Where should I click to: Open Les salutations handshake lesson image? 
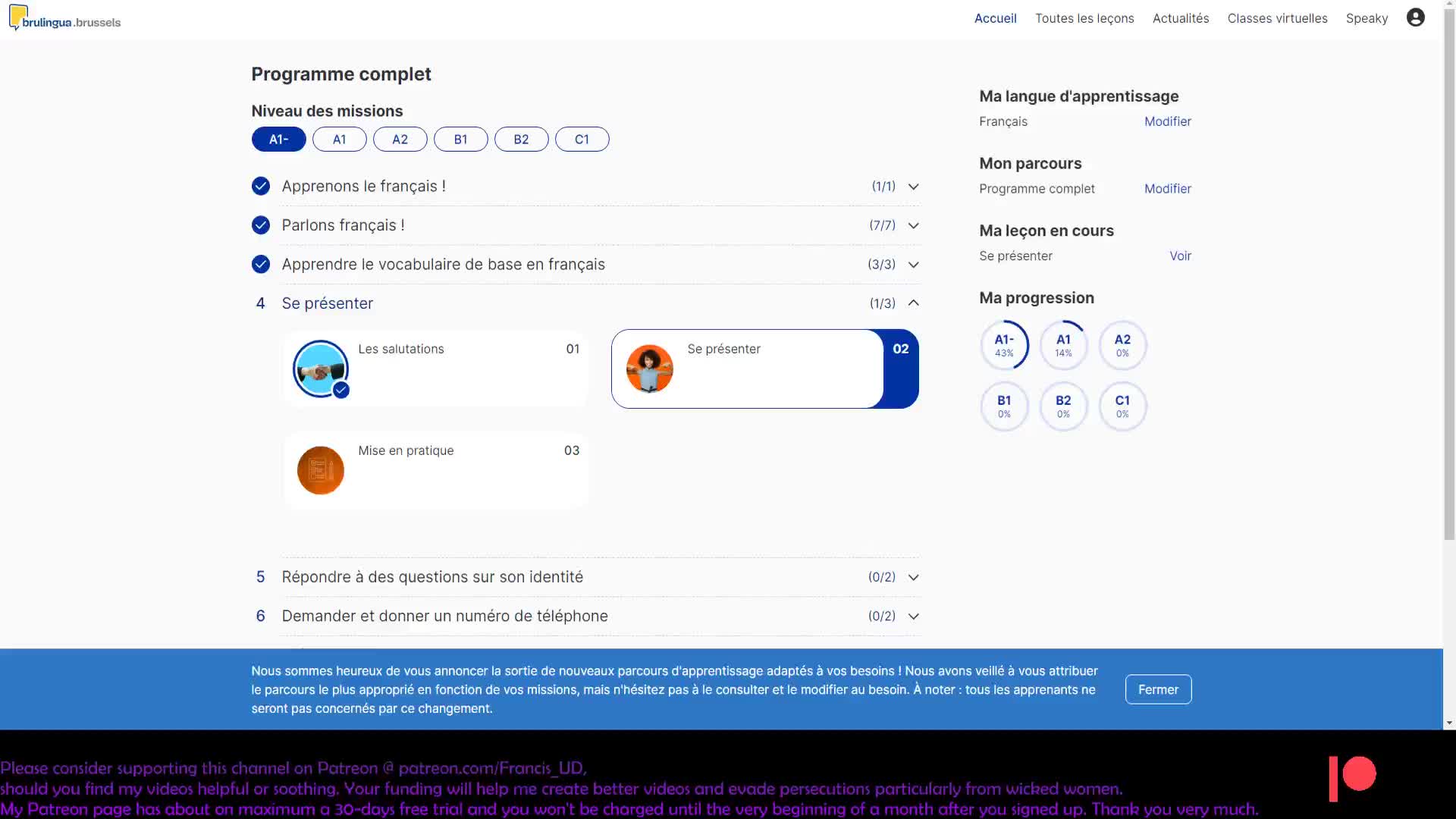[x=321, y=369]
